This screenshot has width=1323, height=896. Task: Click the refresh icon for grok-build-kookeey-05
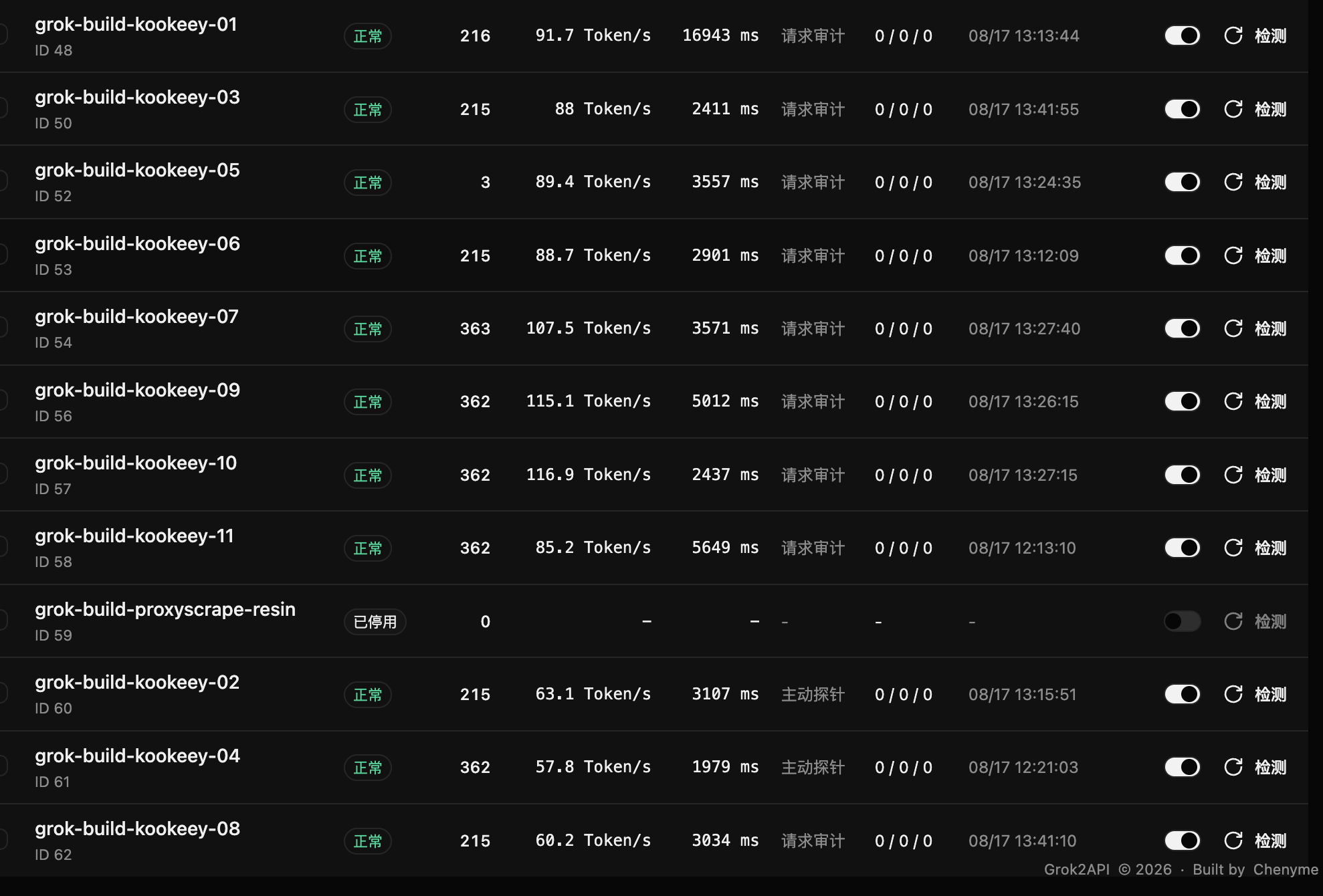click(1233, 182)
